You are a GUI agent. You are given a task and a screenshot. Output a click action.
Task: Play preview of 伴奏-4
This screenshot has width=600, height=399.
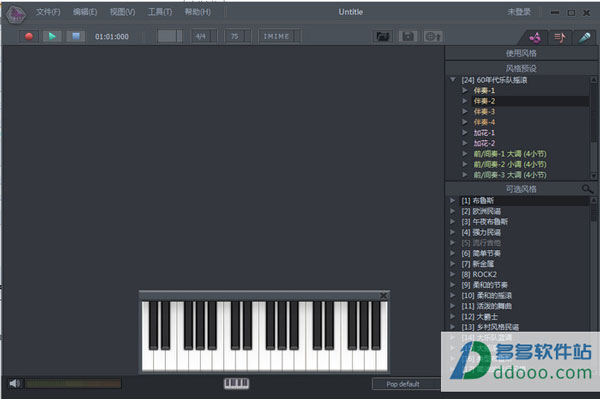click(x=465, y=122)
